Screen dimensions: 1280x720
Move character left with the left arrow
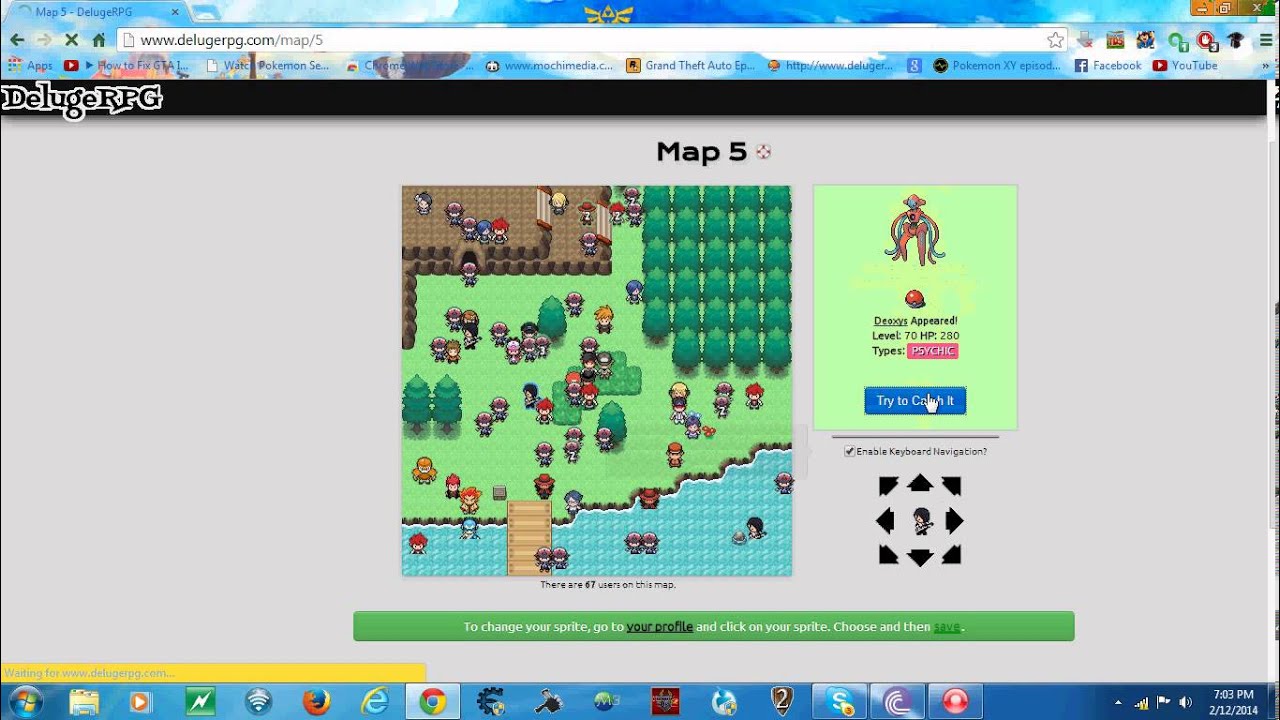[885, 520]
